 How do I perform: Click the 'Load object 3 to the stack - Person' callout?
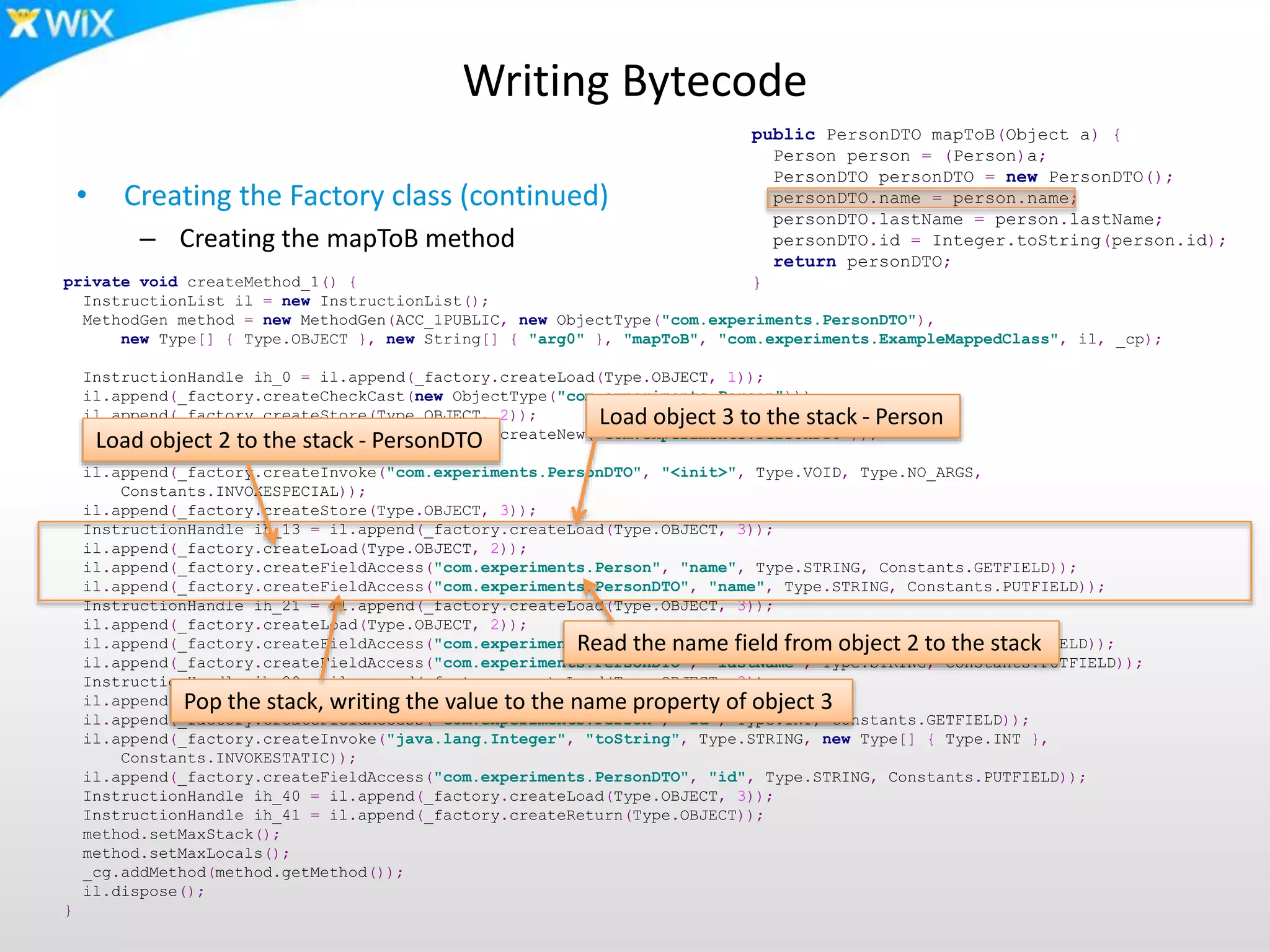771,417
